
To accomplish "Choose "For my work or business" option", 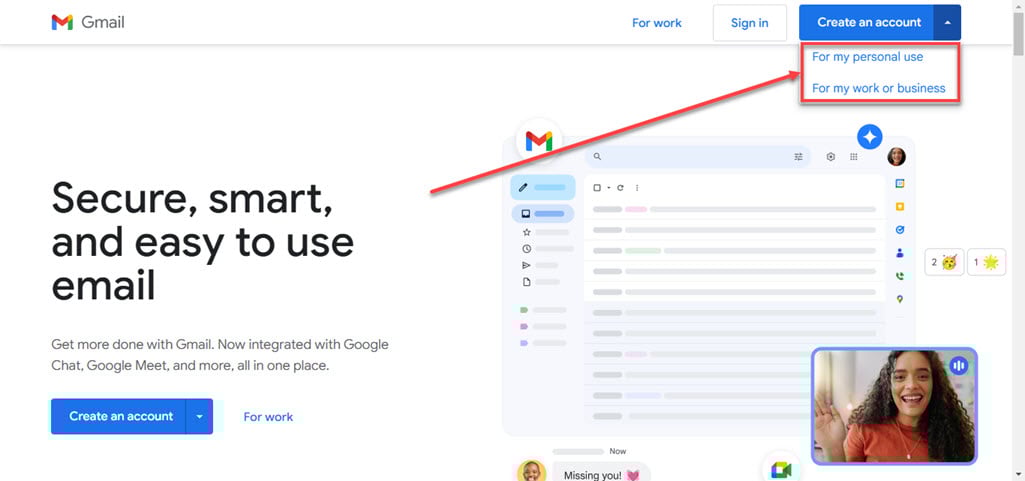I will [878, 88].
